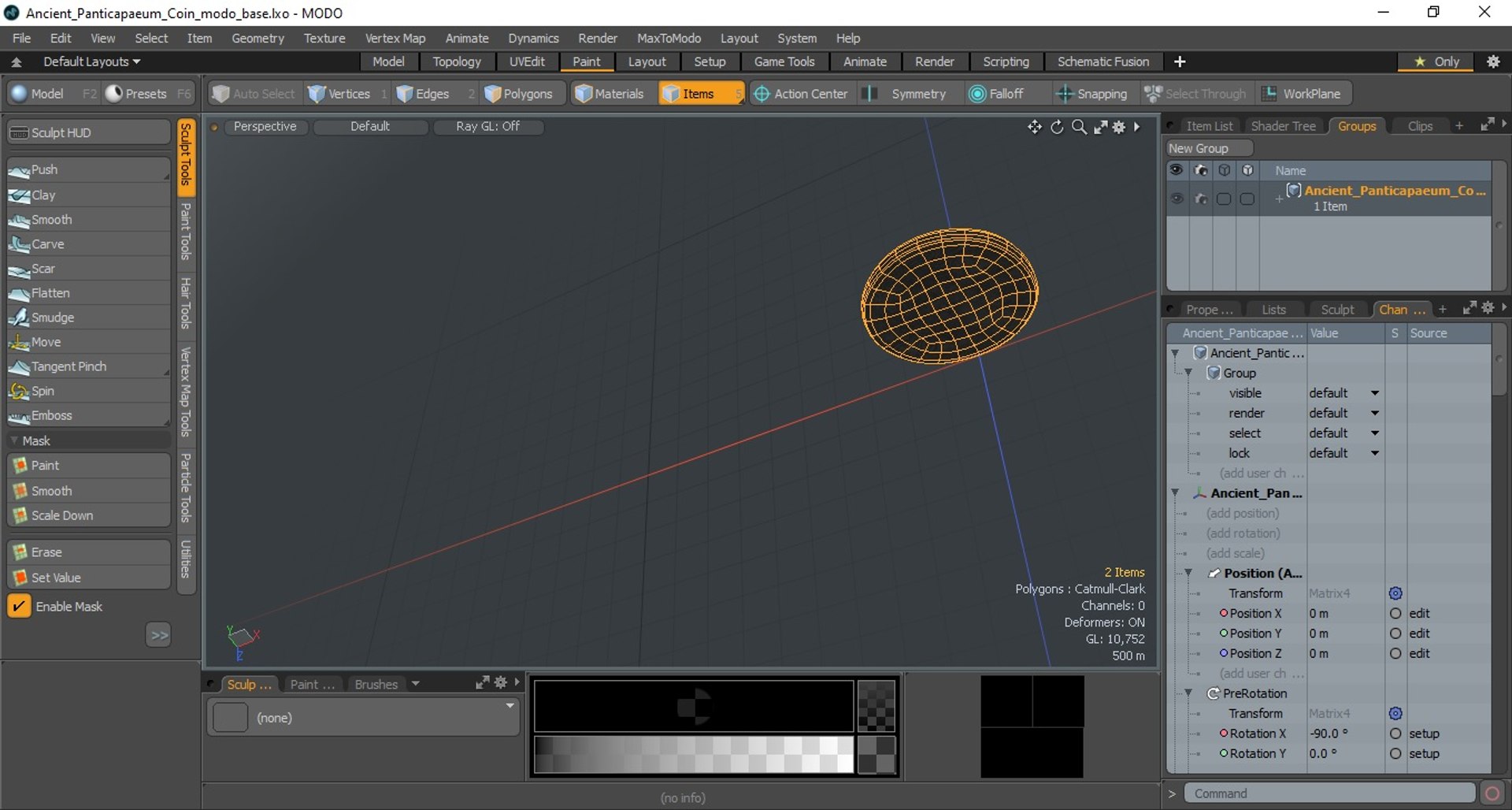Select the Spin sculpt tool

(x=88, y=390)
